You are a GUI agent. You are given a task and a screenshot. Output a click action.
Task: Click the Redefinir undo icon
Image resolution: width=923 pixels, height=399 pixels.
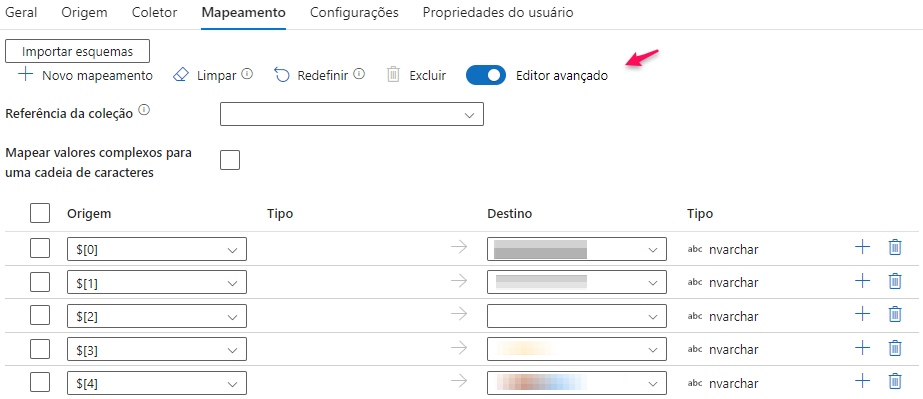pos(282,75)
